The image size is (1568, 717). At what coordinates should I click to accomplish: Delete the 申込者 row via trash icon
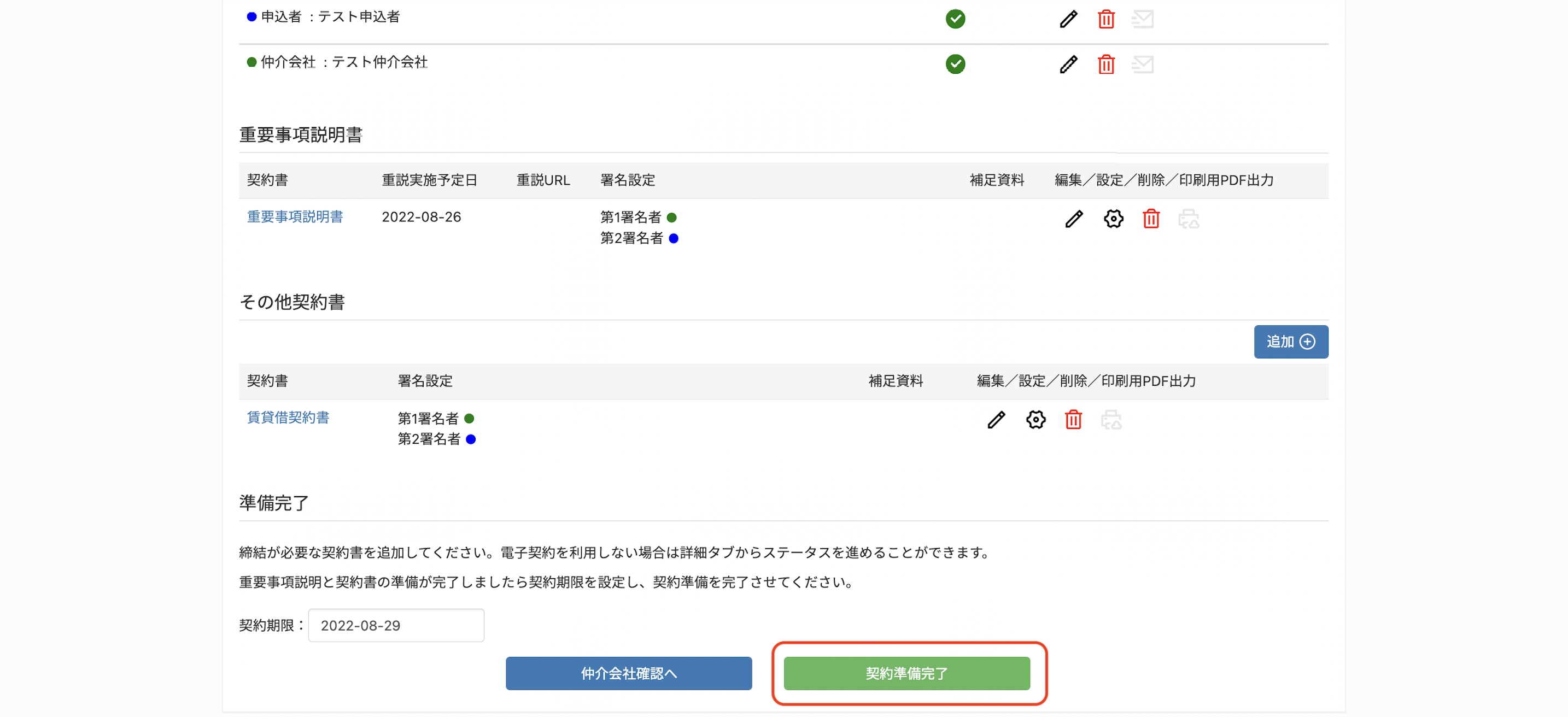click(1106, 19)
